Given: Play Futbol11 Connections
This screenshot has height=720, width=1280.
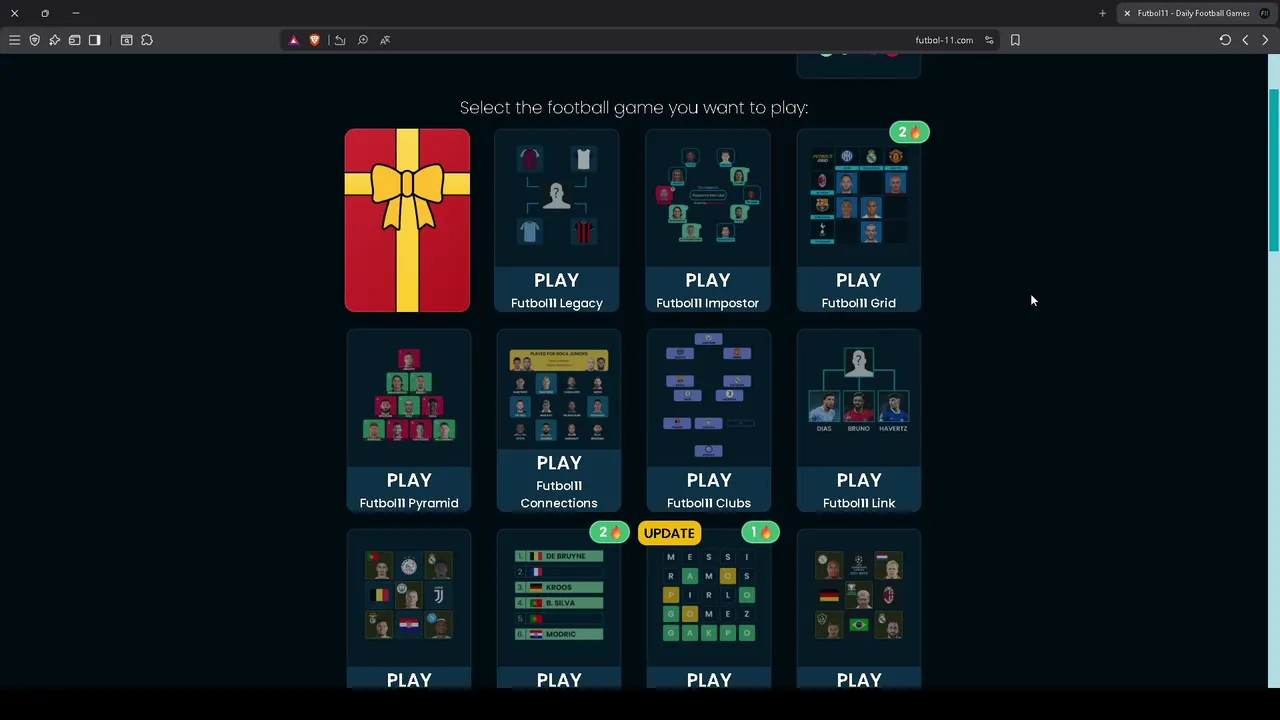Looking at the screenshot, I should click(559, 481).
